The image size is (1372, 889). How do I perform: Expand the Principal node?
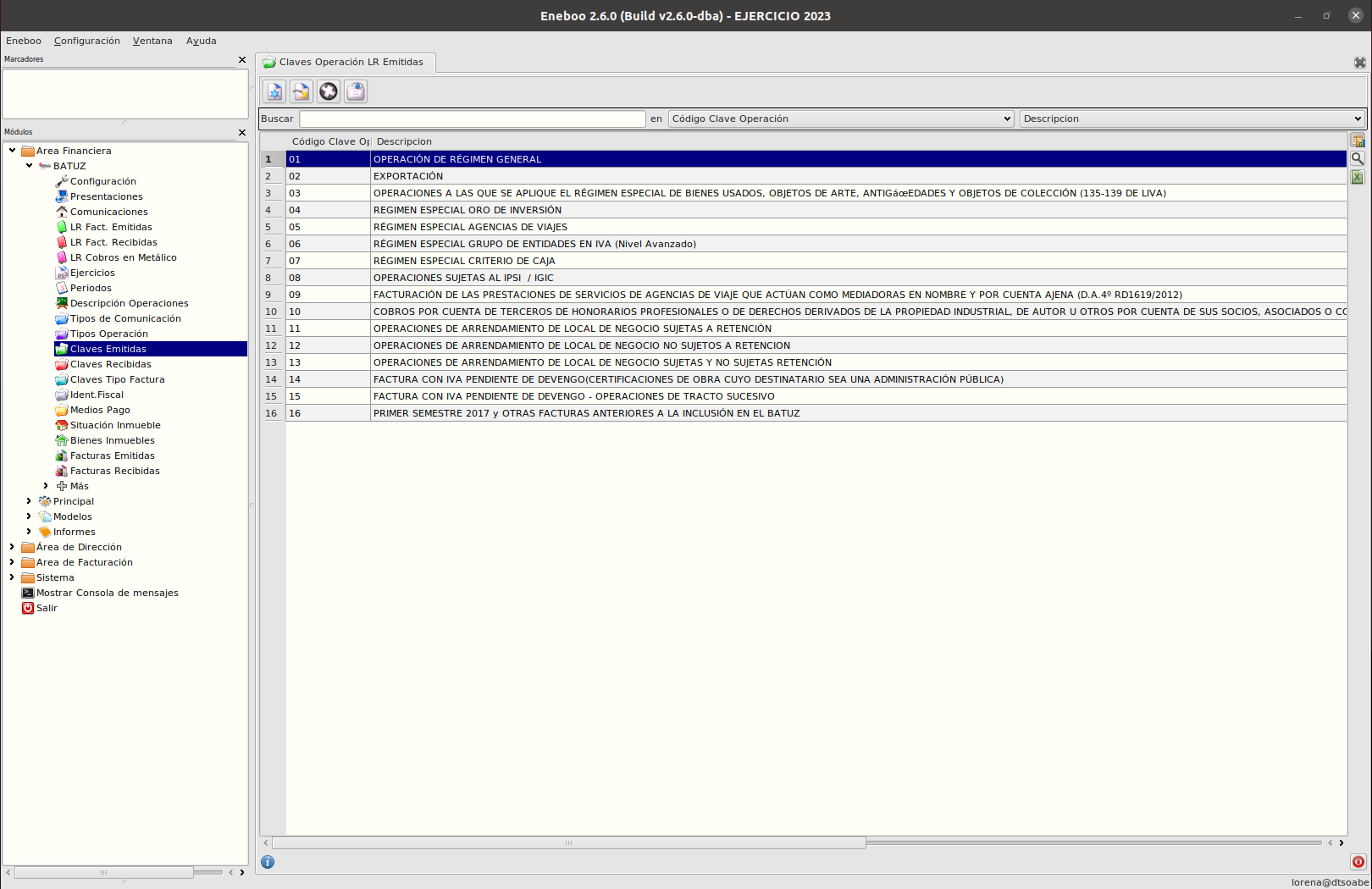coord(29,501)
